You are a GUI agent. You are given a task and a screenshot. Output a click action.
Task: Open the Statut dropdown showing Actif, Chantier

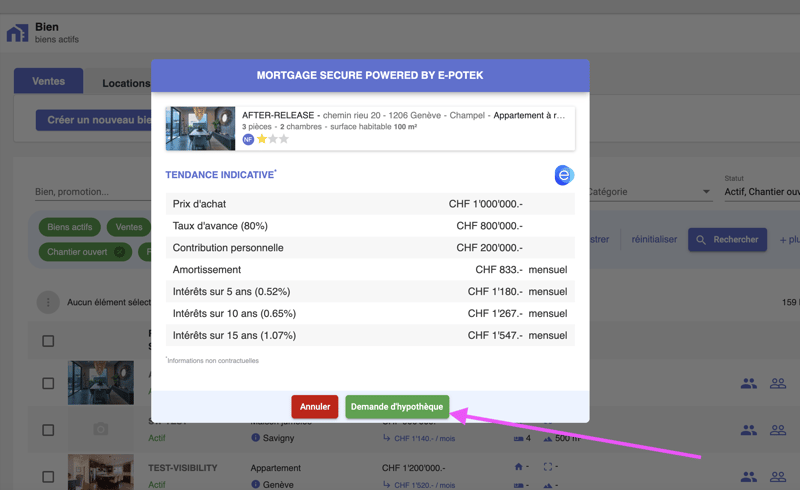coord(762,192)
